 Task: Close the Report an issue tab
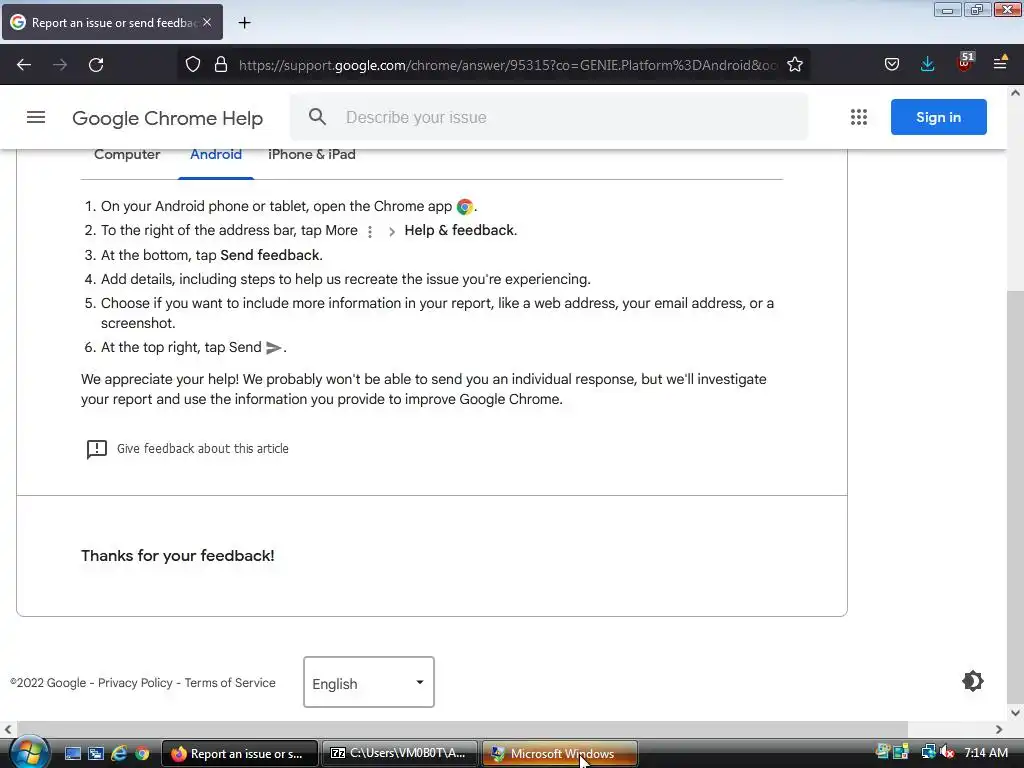(x=207, y=22)
